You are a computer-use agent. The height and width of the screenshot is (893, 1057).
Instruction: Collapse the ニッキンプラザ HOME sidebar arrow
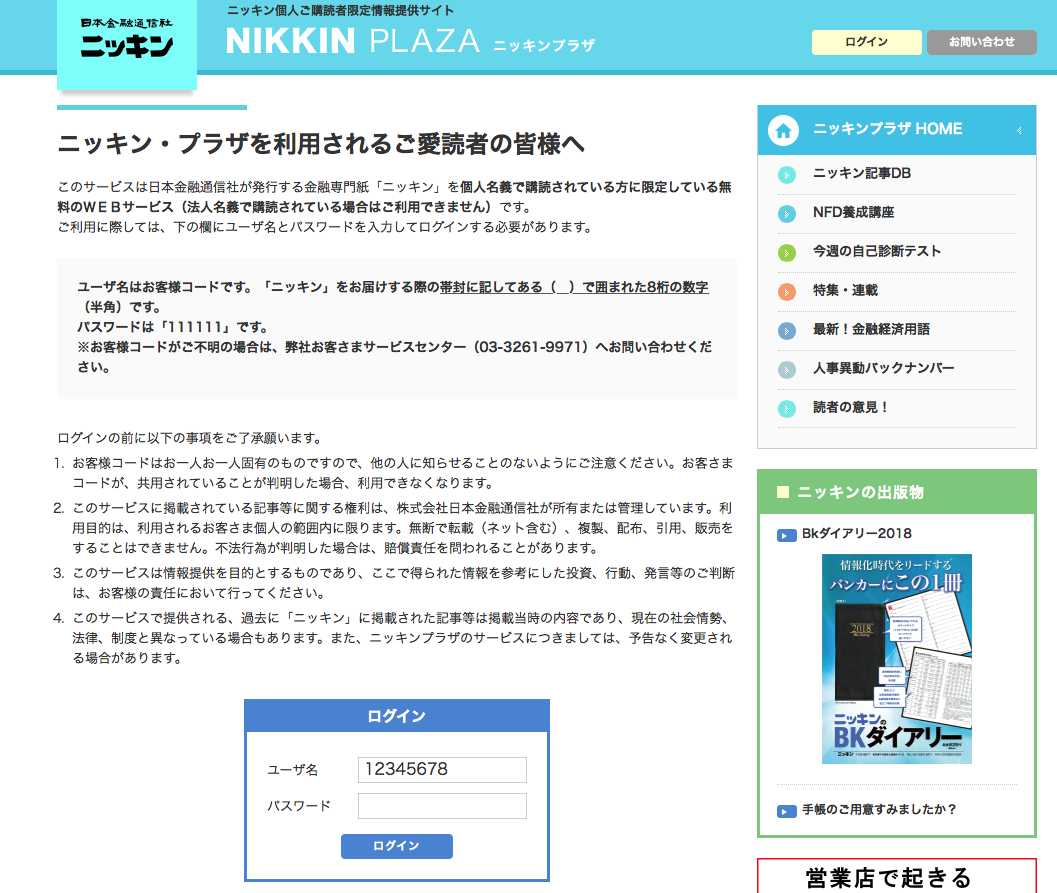[x=1019, y=130]
